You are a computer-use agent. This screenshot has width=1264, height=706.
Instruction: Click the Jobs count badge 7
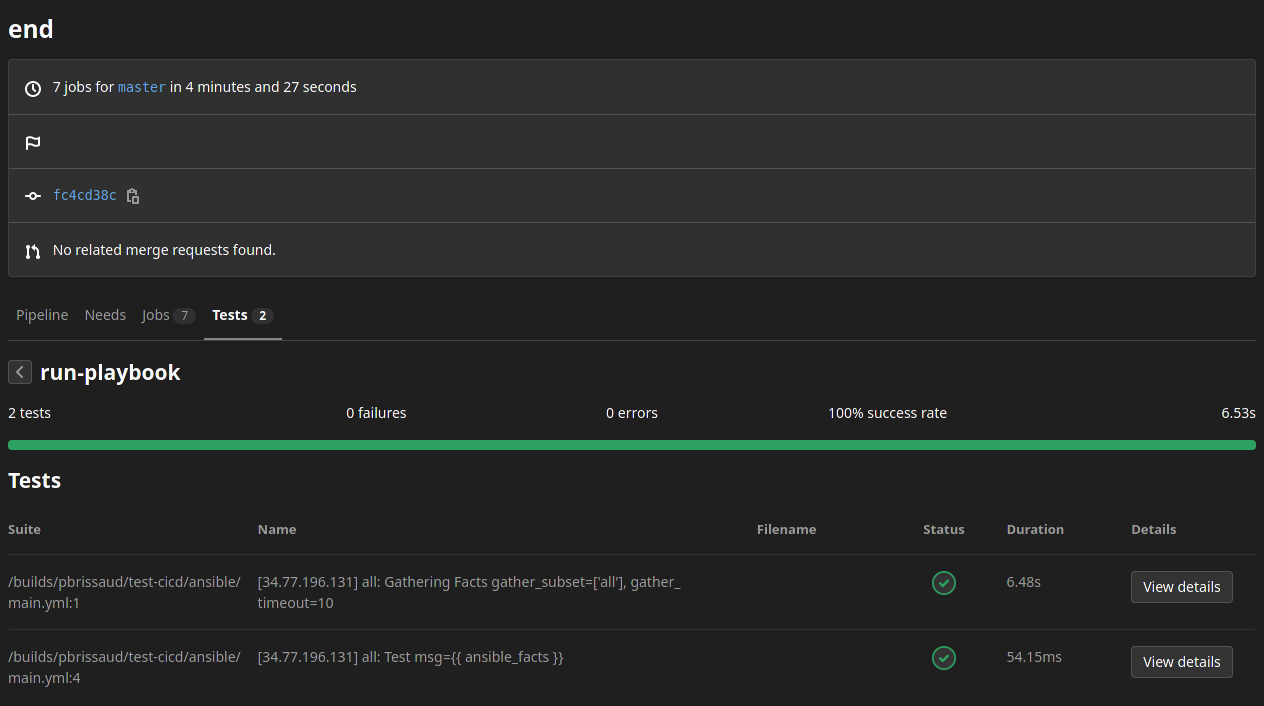pos(184,316)
